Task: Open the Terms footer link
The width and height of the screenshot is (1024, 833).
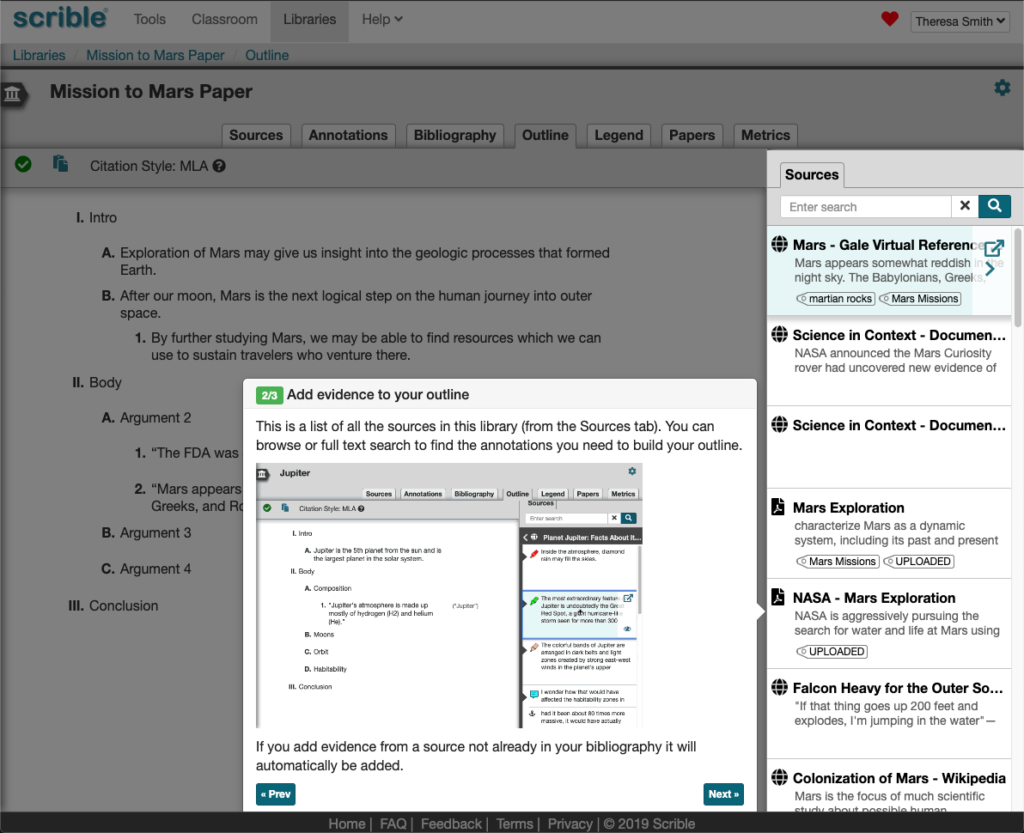Action: point(515,824)
